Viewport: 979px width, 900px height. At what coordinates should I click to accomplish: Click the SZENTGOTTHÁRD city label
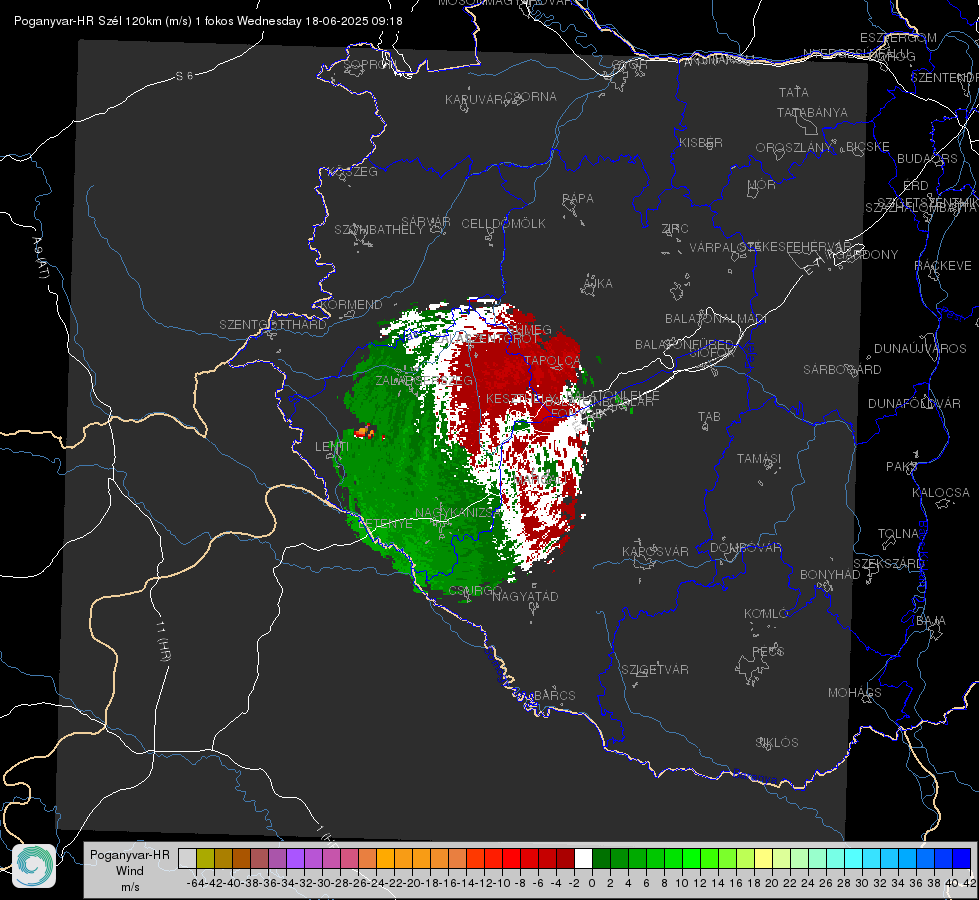click(273, 325)
